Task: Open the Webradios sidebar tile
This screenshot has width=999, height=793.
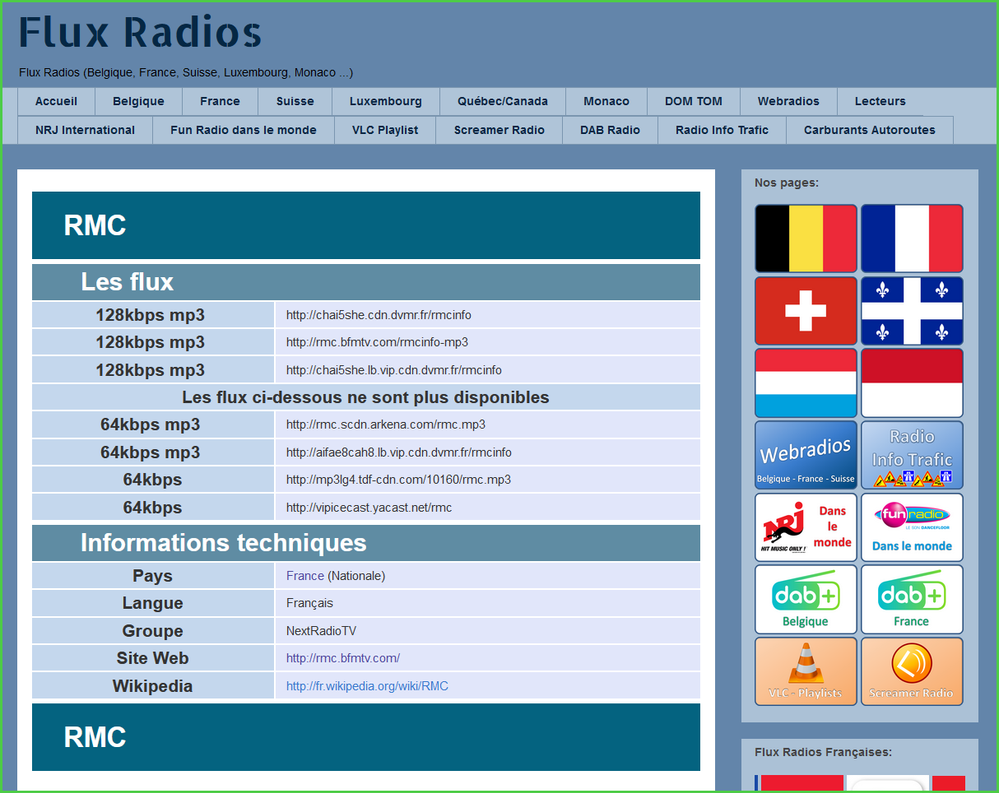Action: pyautogui.click(x=805, y=455)
